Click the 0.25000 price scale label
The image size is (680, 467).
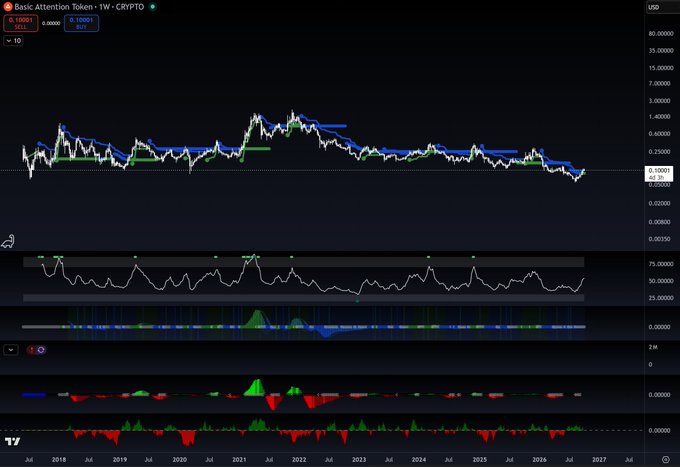click(x=659, y=152)
